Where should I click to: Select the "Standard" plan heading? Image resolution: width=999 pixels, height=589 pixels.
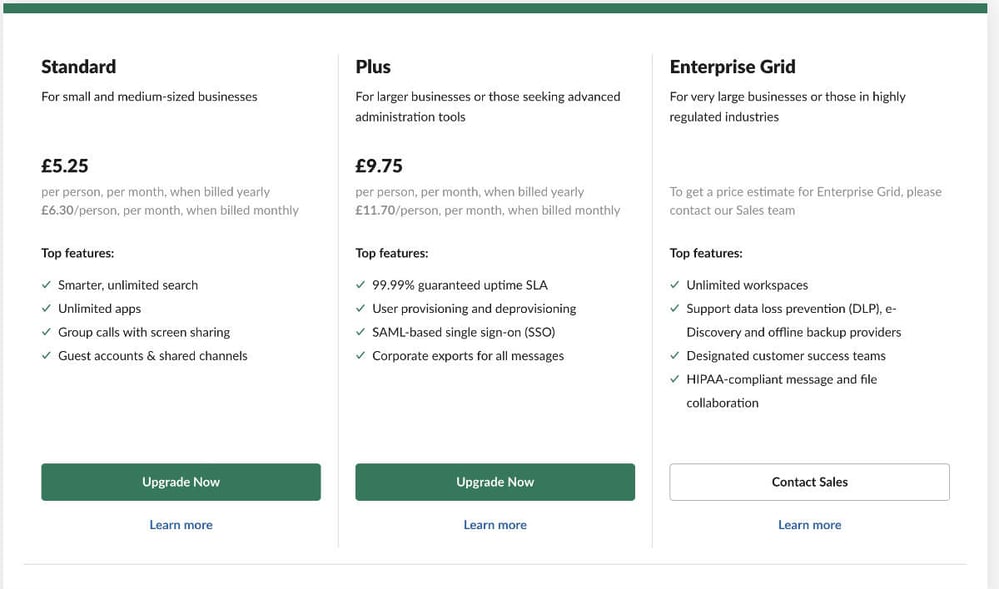click(78, 67)
